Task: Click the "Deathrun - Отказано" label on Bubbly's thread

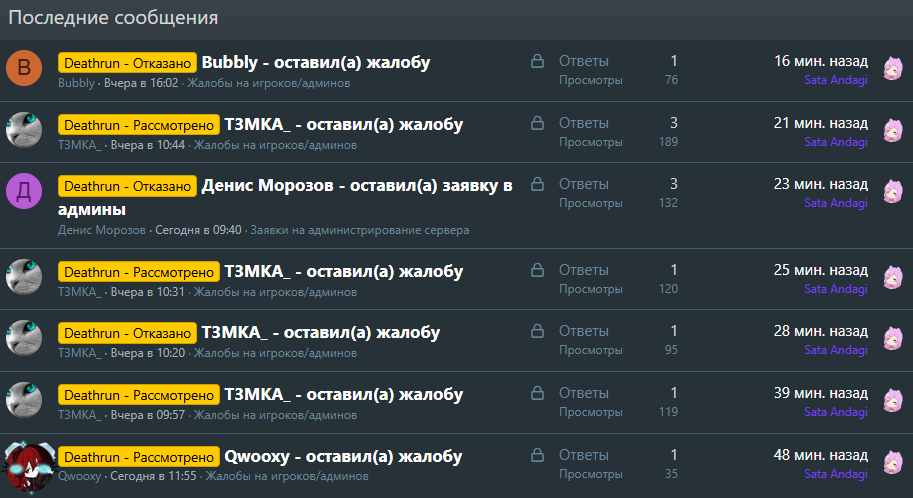Action: coord(128,63)
